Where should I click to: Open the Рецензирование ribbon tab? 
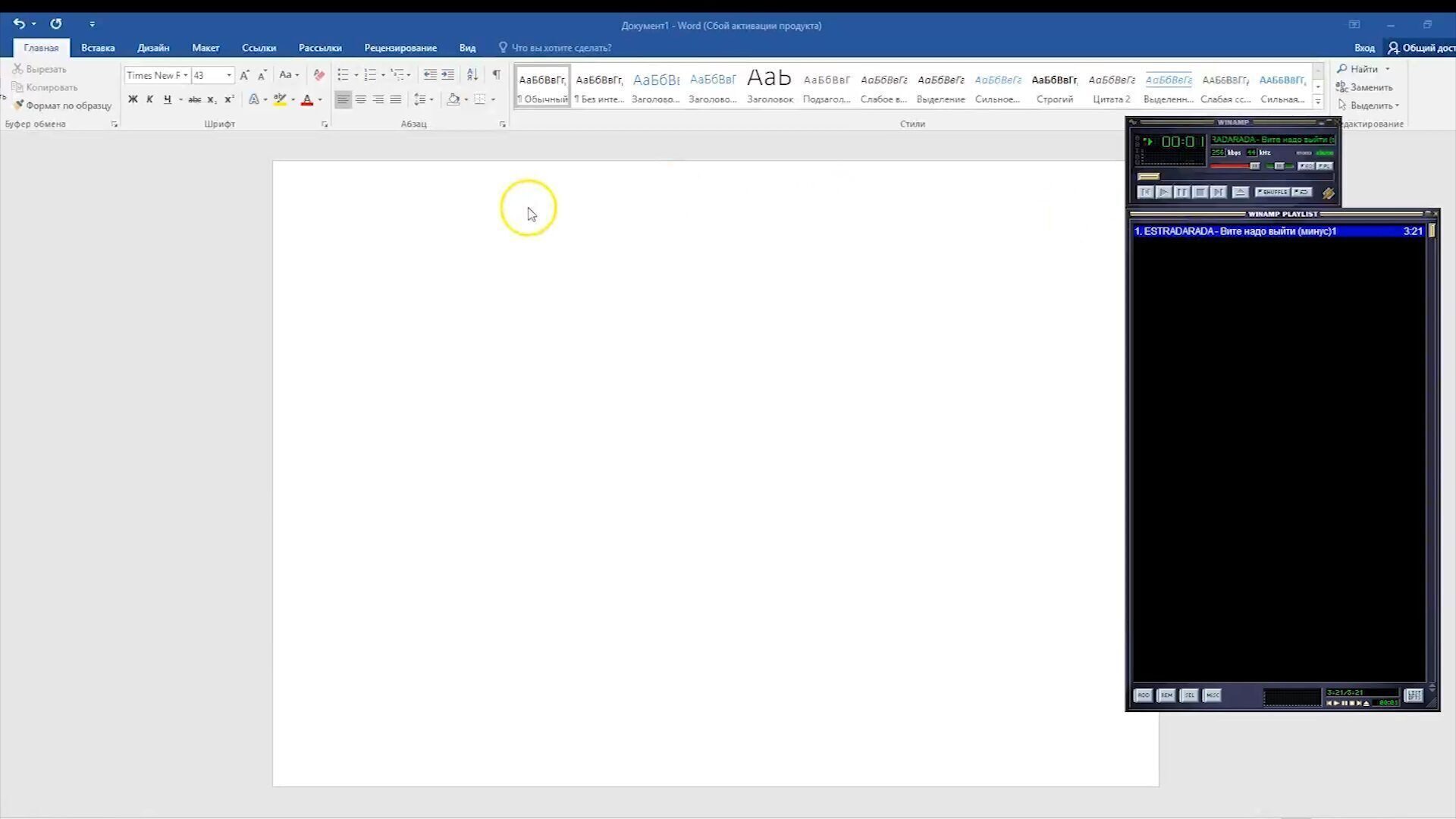pyautogui.click(x=400, y=48)
